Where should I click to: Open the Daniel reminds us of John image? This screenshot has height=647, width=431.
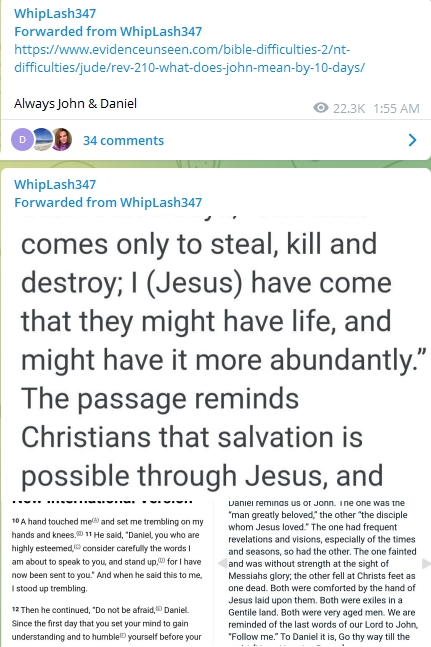pos(323,573)
